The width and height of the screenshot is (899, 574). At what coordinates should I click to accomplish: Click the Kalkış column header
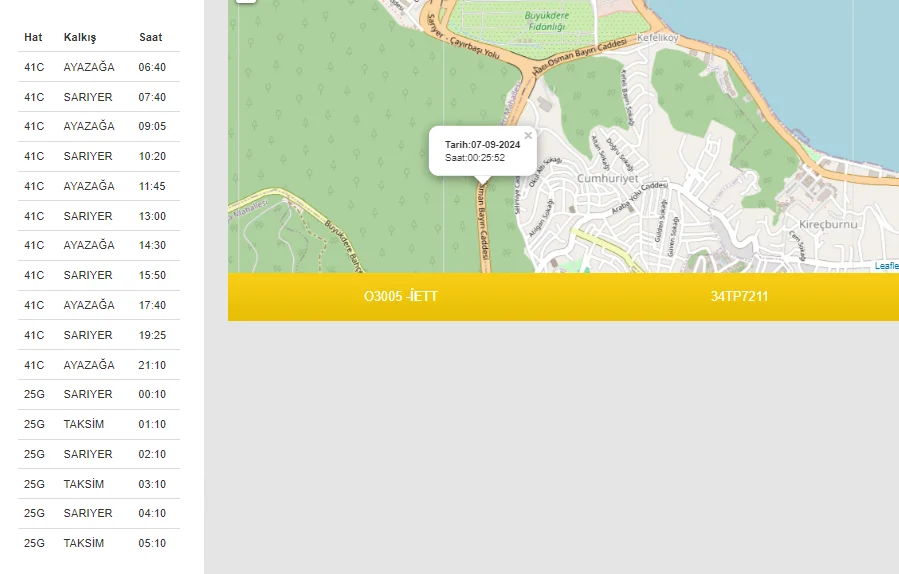(80, 38)
